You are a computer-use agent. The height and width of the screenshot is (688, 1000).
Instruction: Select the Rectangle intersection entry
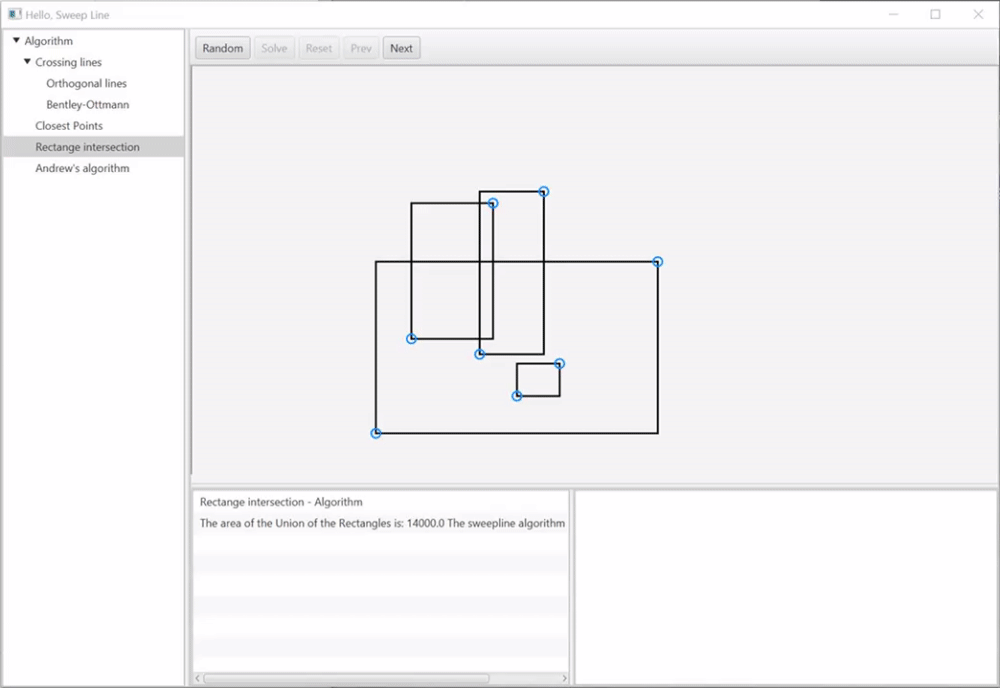tap(86, 146)
